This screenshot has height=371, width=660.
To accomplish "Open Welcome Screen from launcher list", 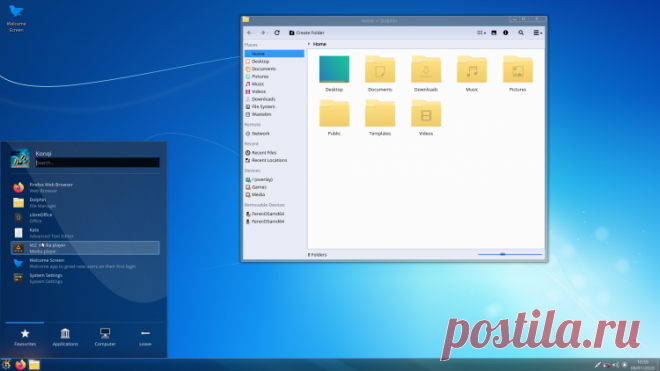I will coord(85,263).
